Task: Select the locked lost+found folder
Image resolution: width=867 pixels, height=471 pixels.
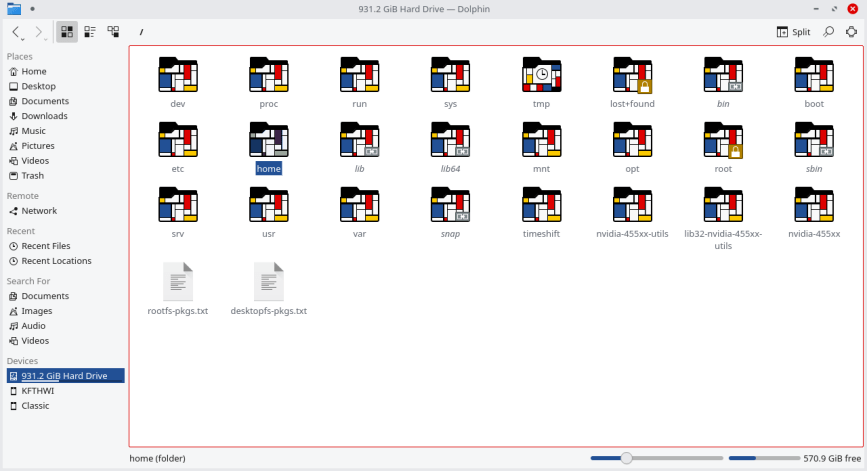Action: coord(633,75)
